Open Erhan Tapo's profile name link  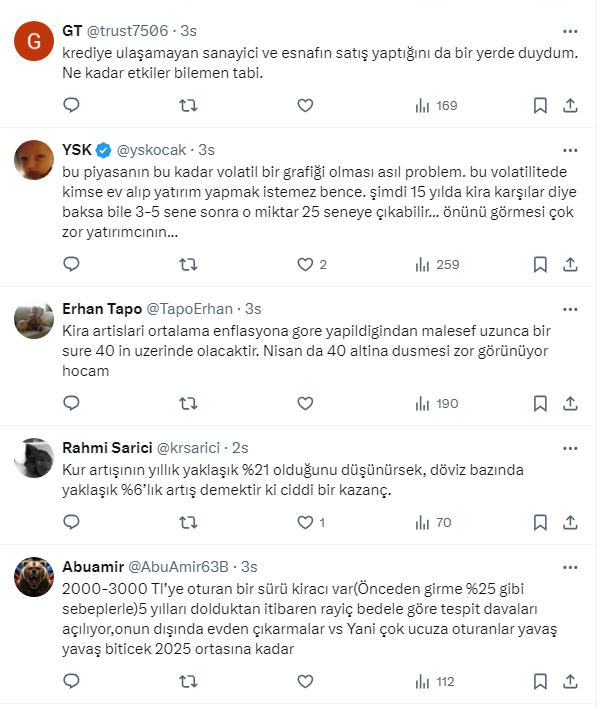[102, 309]
